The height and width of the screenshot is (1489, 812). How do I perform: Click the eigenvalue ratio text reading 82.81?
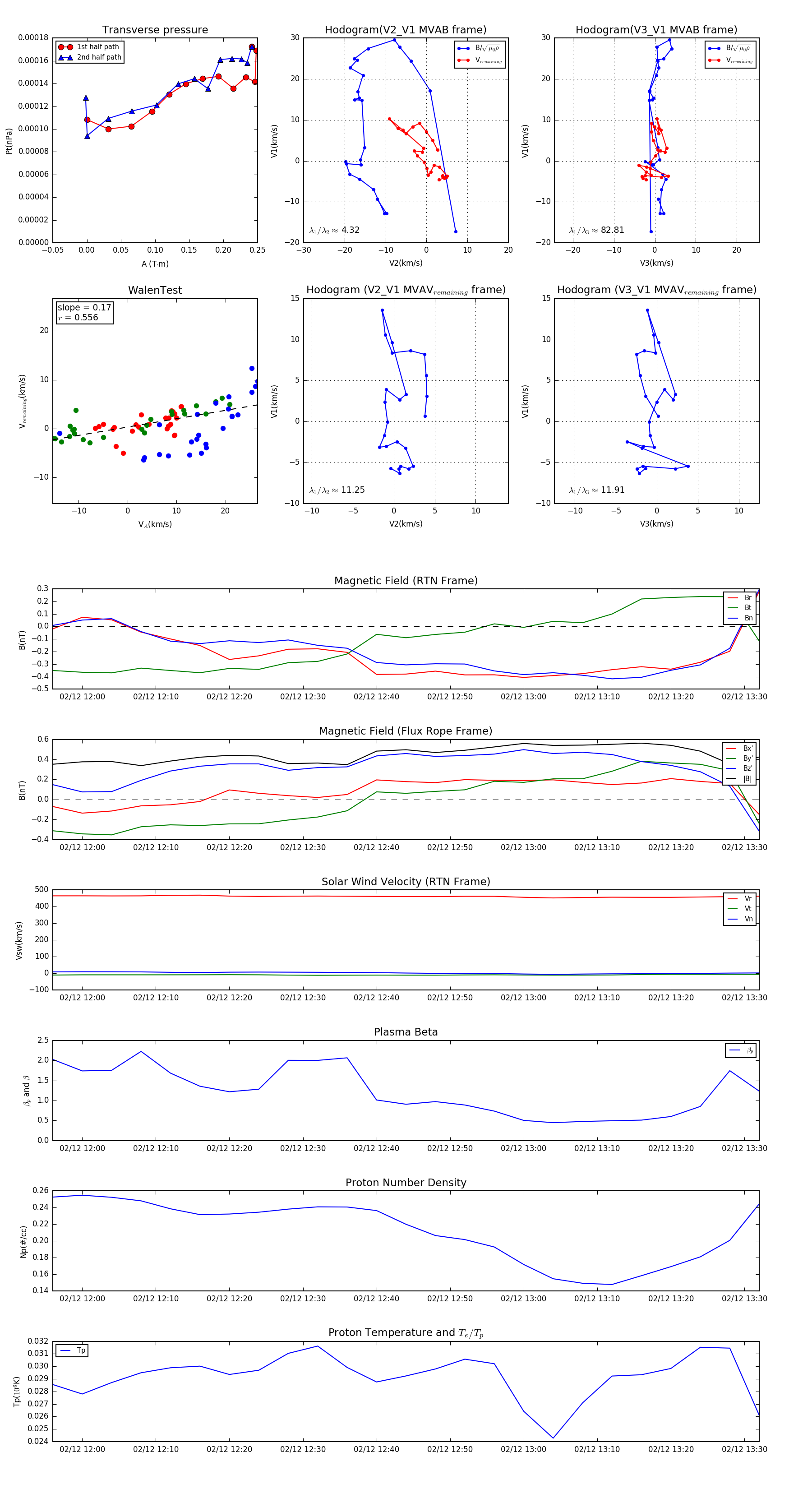(596, 230)
